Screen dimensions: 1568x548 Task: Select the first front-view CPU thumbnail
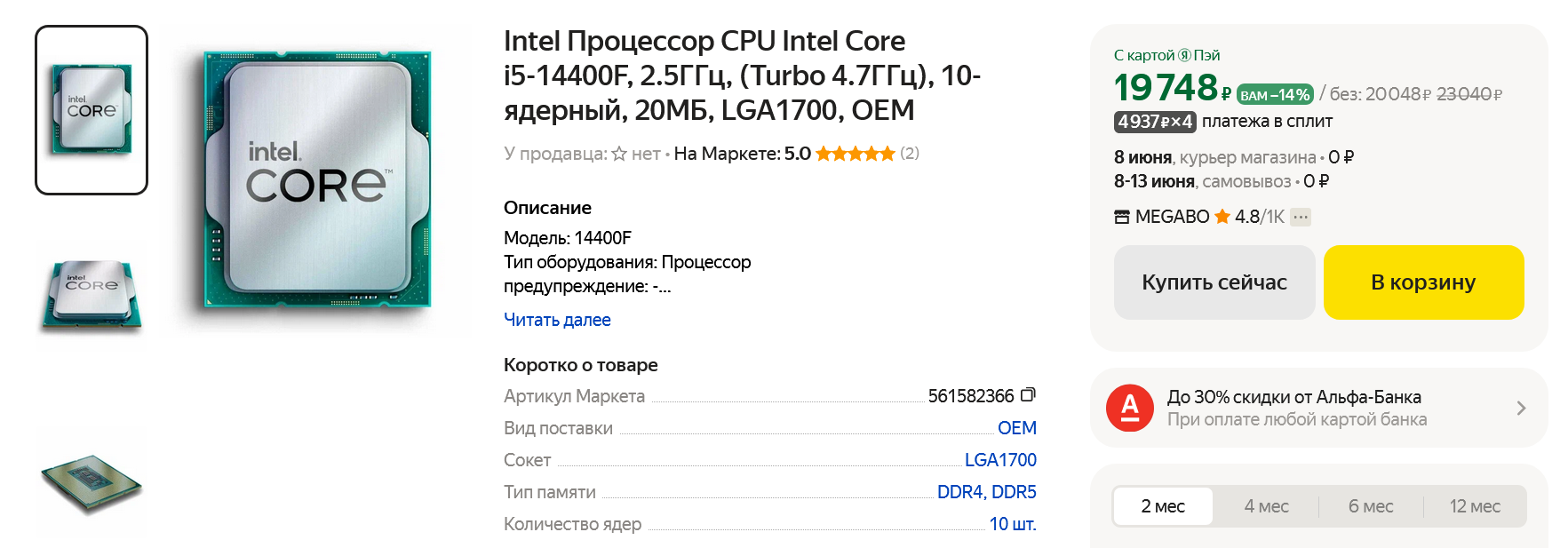92,110
